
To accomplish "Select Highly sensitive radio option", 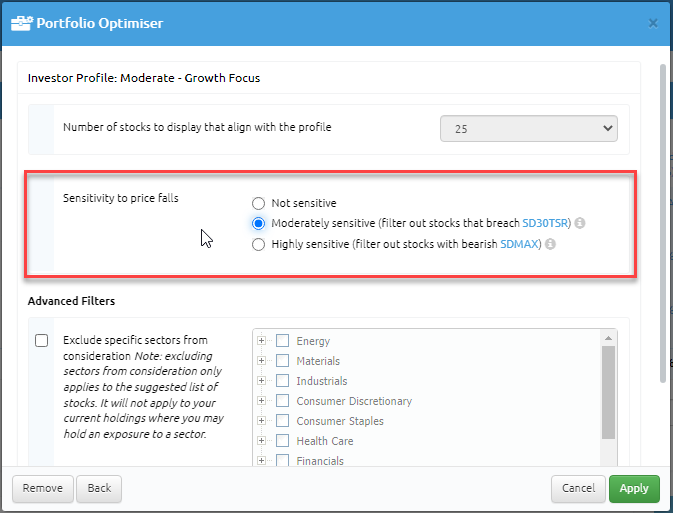I will point(258,244).
